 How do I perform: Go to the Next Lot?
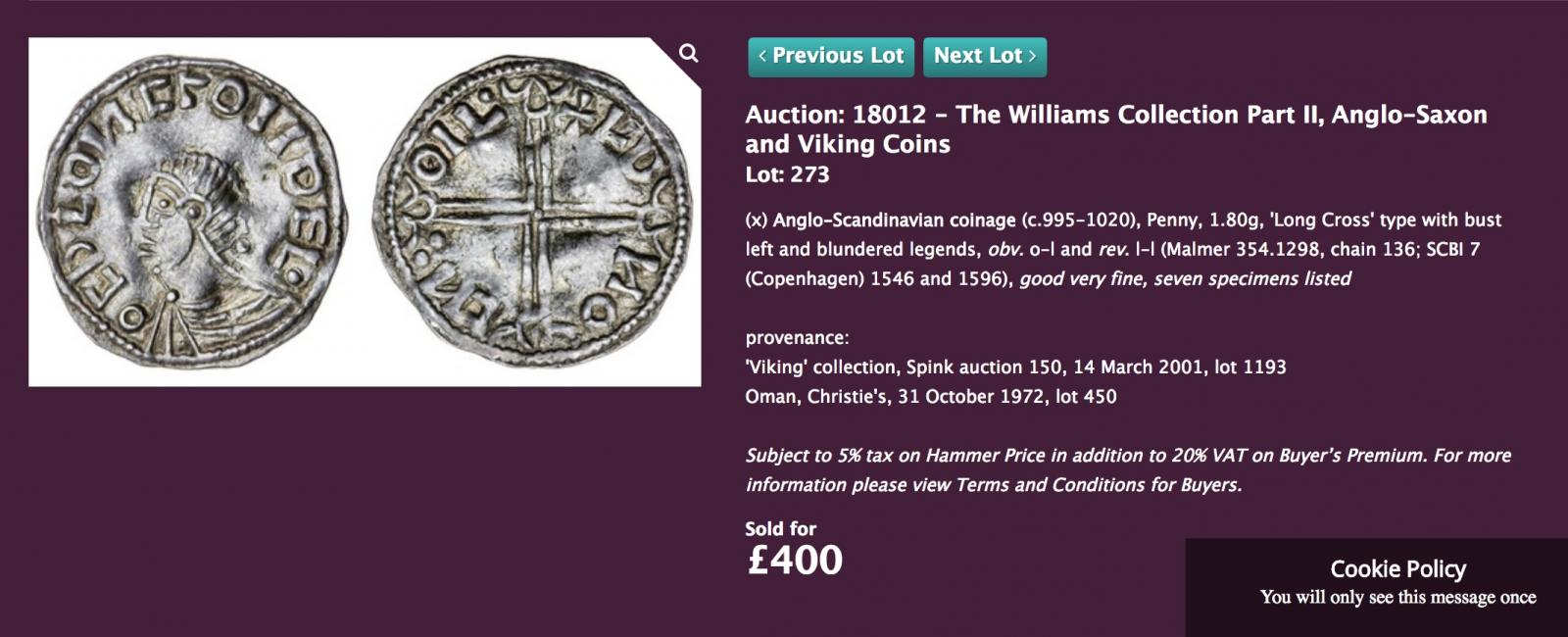(985, 56)
